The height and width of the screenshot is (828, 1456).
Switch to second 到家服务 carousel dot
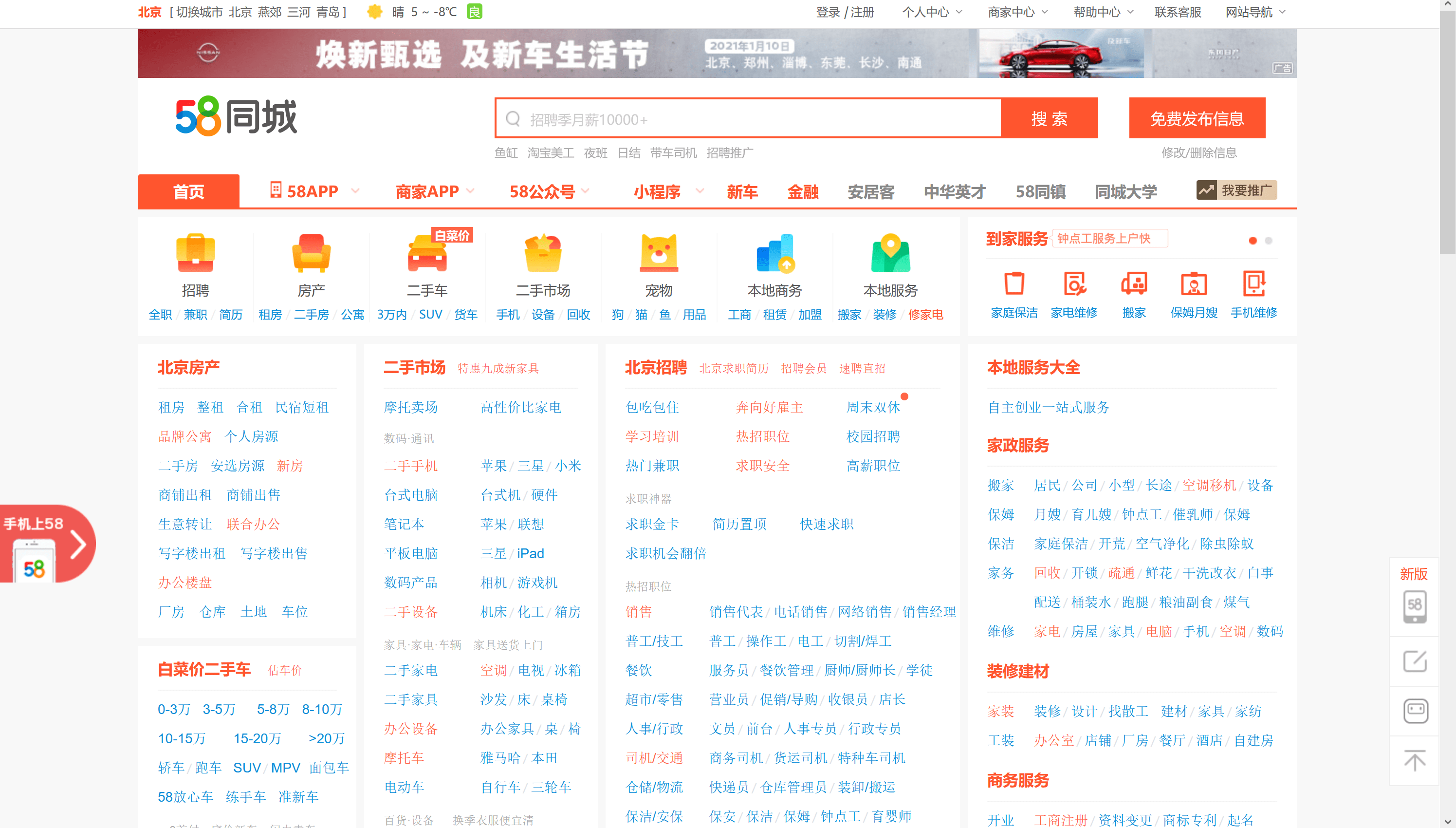(x=1268, y=241)
